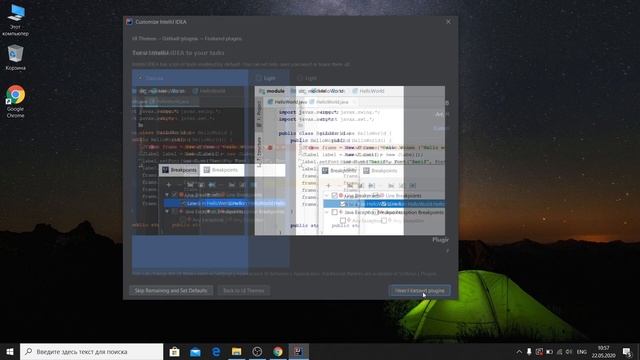Open Mail app from taskbar
640x360 pixels.
[x=195, y=351]
